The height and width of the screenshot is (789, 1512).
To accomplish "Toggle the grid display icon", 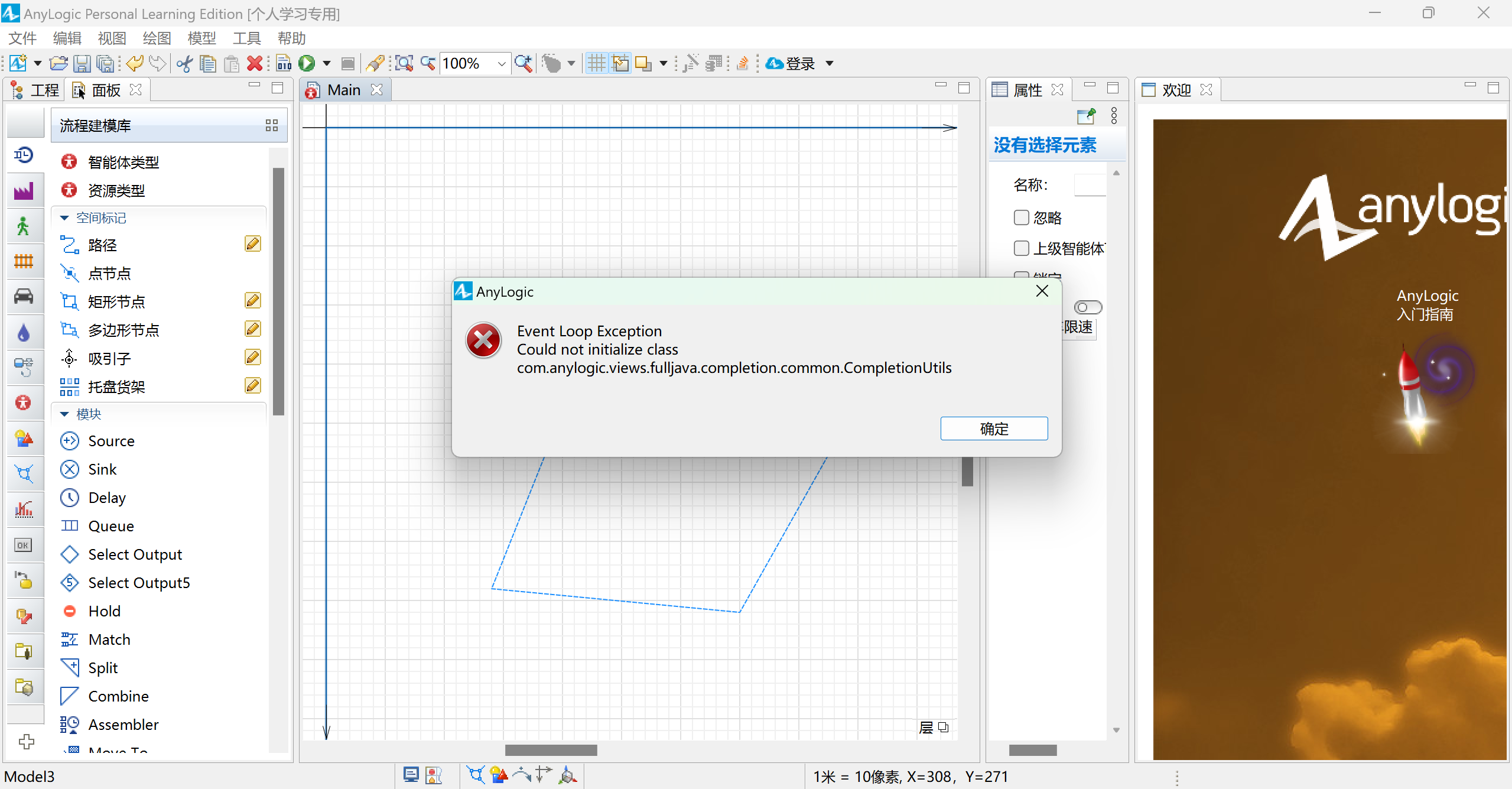I will coord(597,63).
